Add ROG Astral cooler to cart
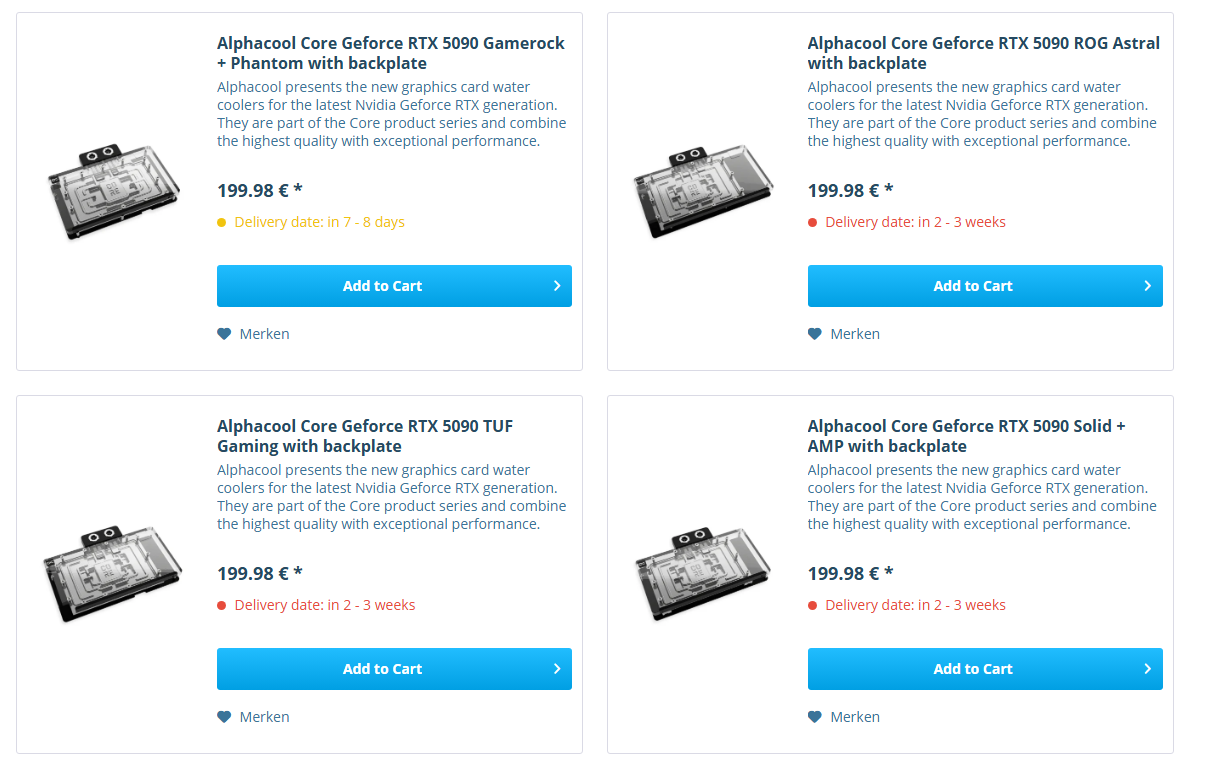The height and width of the screenshot is (770, 1214). [985, 286]
